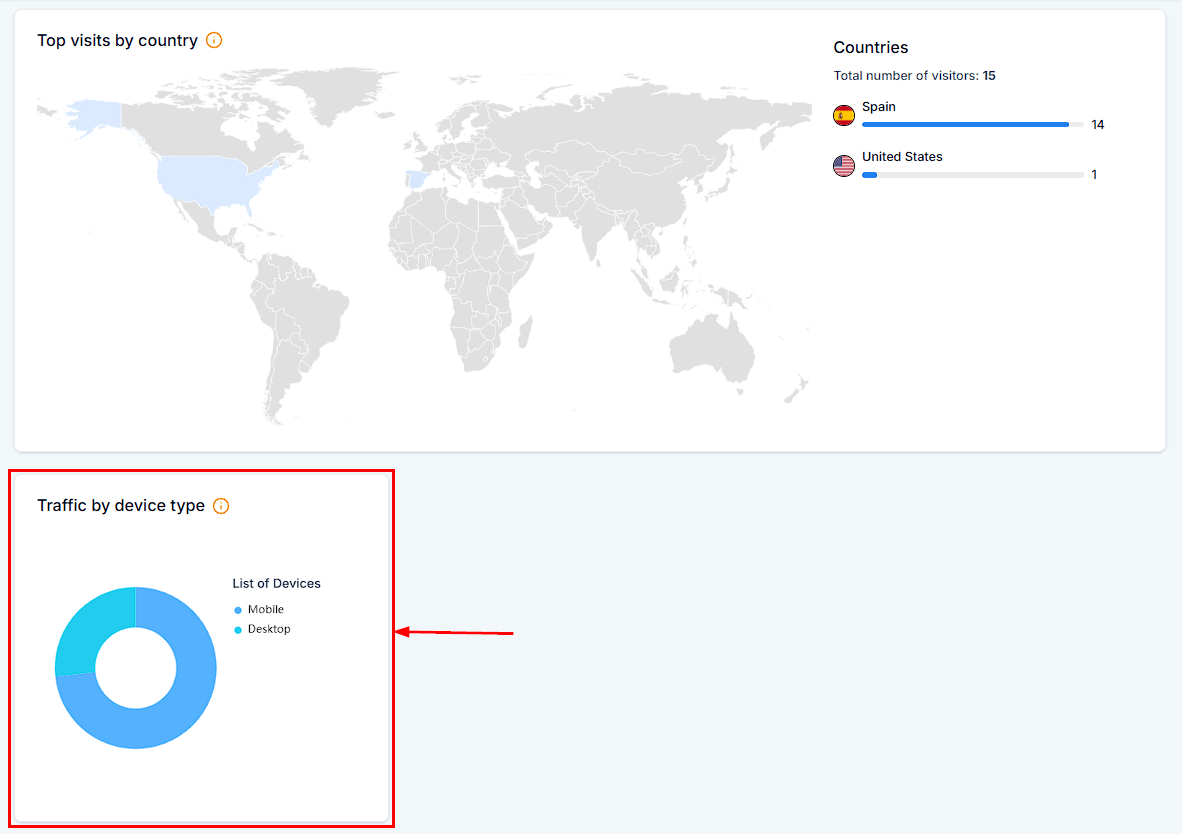Click United States' visitor progress bar
Image resolution: width=1182 pixels, height=834 pixels.
[972, 175]
